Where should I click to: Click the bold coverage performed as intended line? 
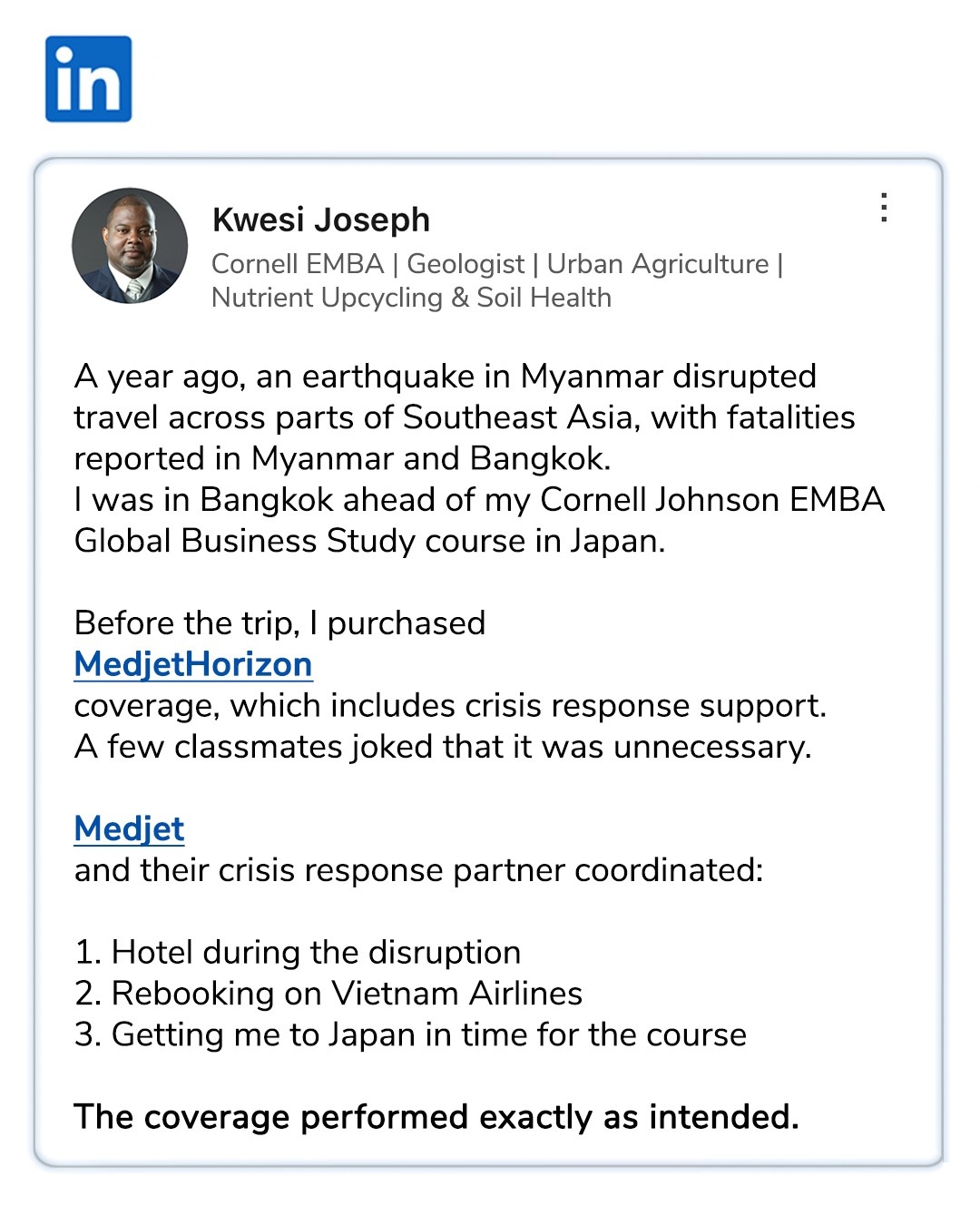436,1117
